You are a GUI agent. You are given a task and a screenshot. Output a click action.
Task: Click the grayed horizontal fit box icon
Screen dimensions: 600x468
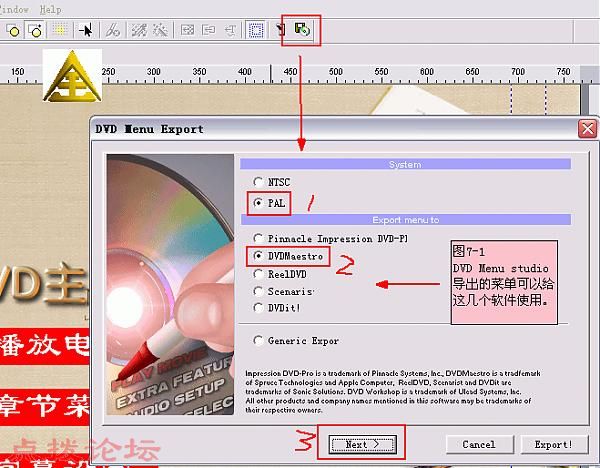[208, 30]
